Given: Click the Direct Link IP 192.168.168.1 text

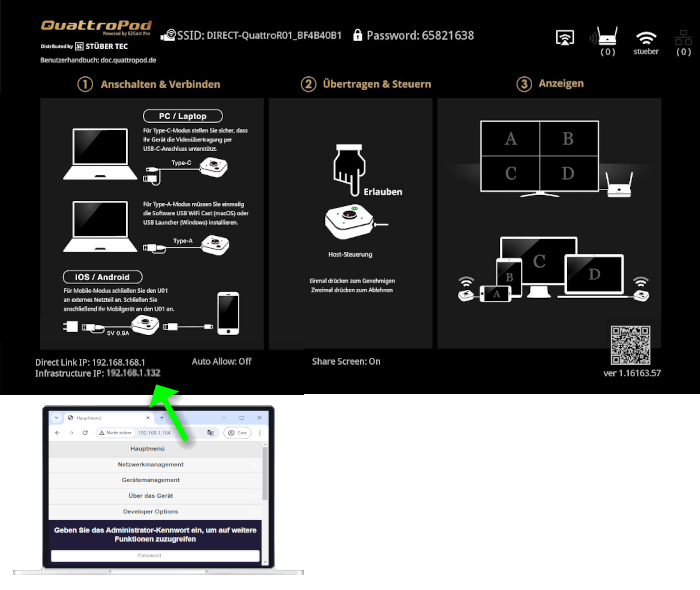Looking at the screenshot, I should coord(90,362).
